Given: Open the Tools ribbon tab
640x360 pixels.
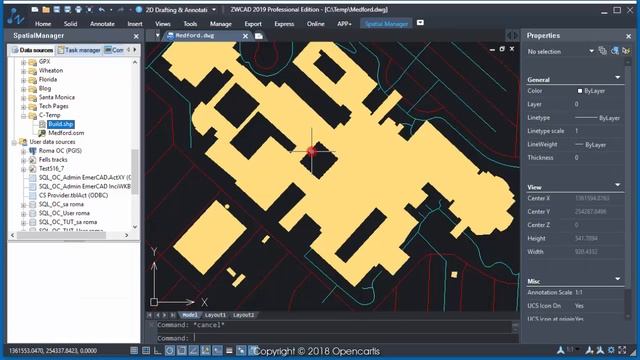Looking at the screenshot, I should [x=190, y=24].
